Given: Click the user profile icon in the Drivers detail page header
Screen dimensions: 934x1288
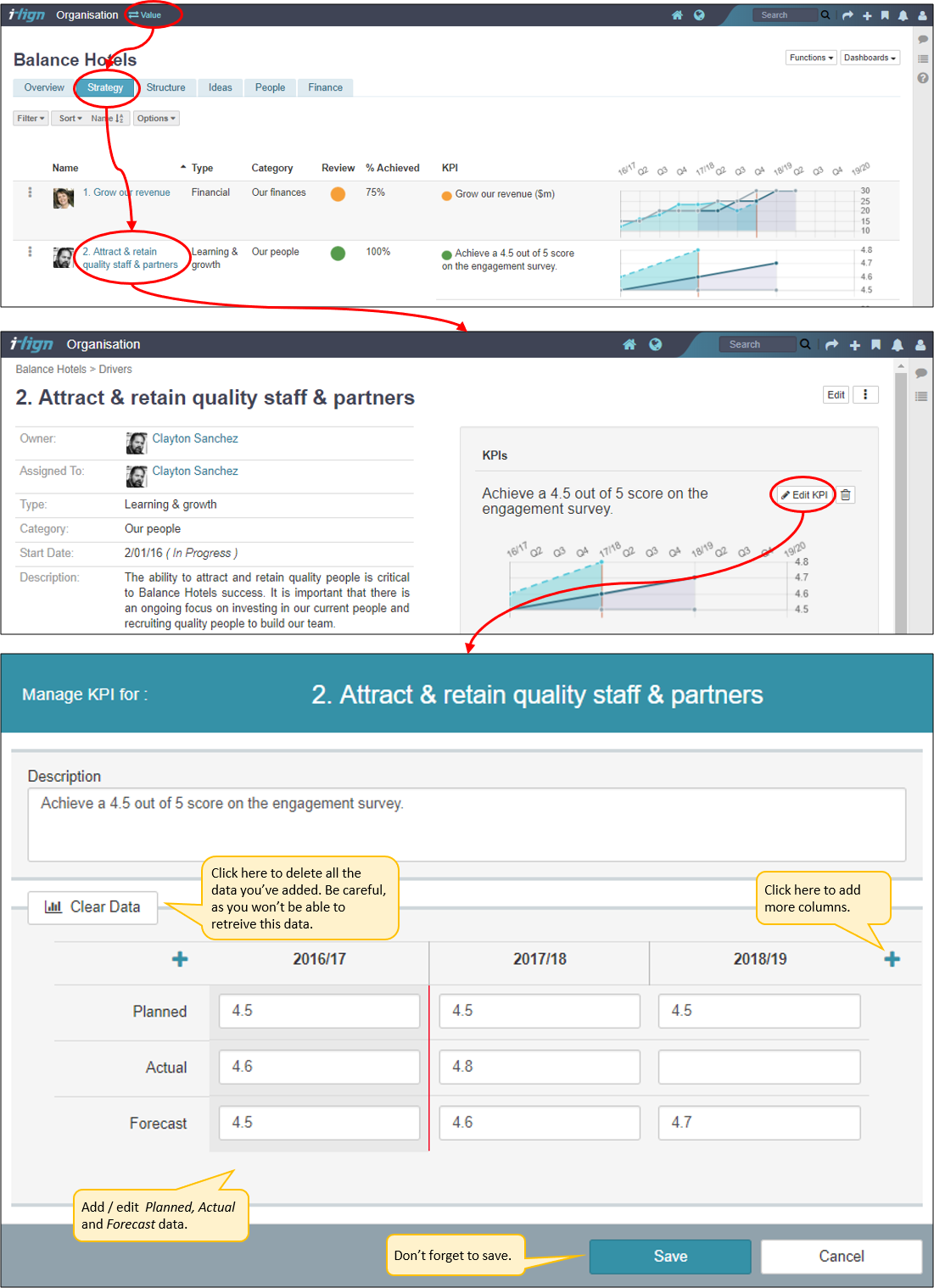Looking at the screenshot, I should pyautogui.click(x=920, y=344).
